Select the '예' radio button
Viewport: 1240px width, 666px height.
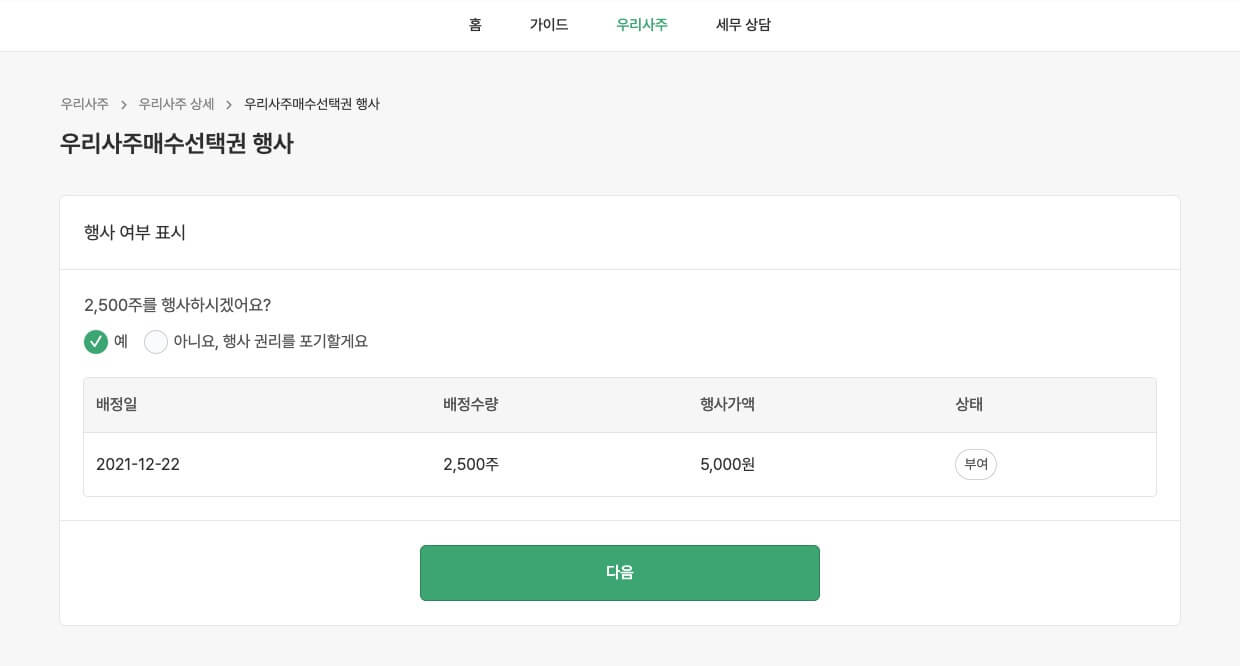tap(96, 342)
